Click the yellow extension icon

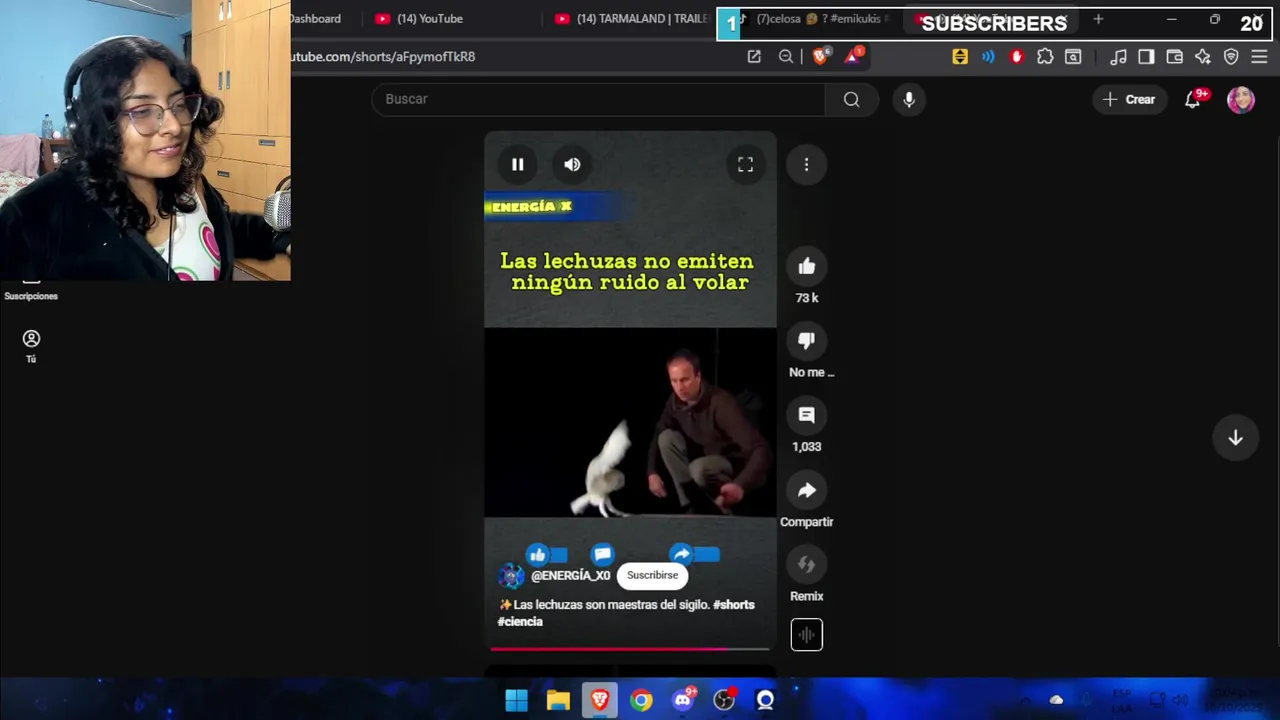pos(960,57)
